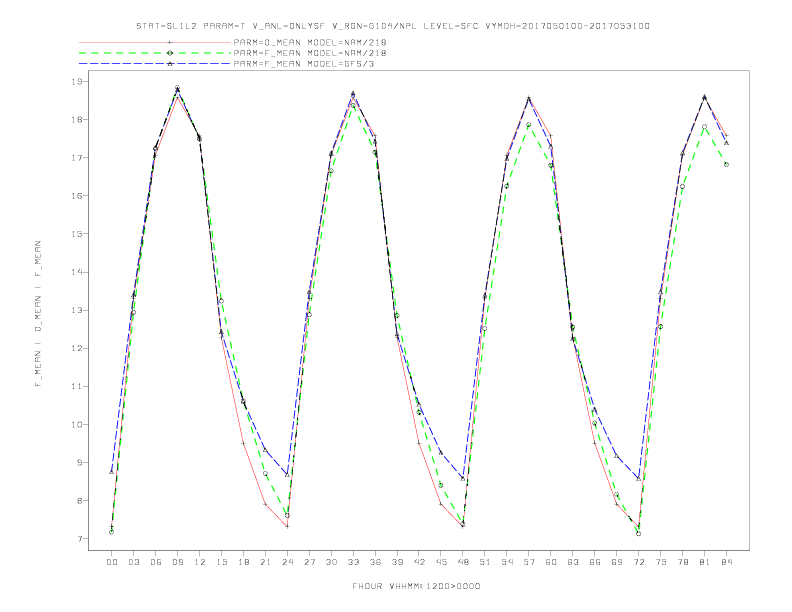
Task: Click x-axis tick label 60
Action: pos(551,562)
